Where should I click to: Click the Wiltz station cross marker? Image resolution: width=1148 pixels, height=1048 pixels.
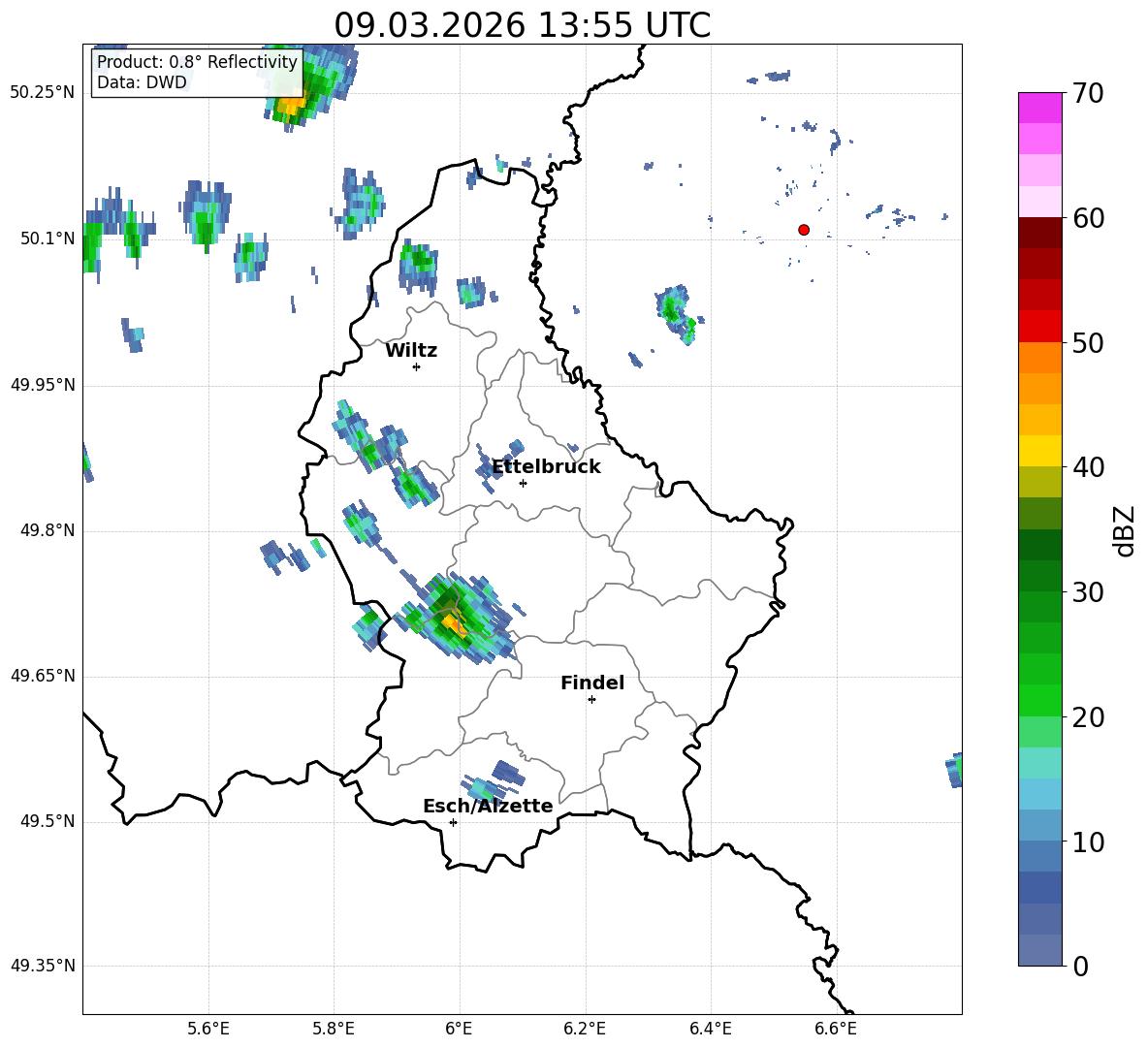416,366
